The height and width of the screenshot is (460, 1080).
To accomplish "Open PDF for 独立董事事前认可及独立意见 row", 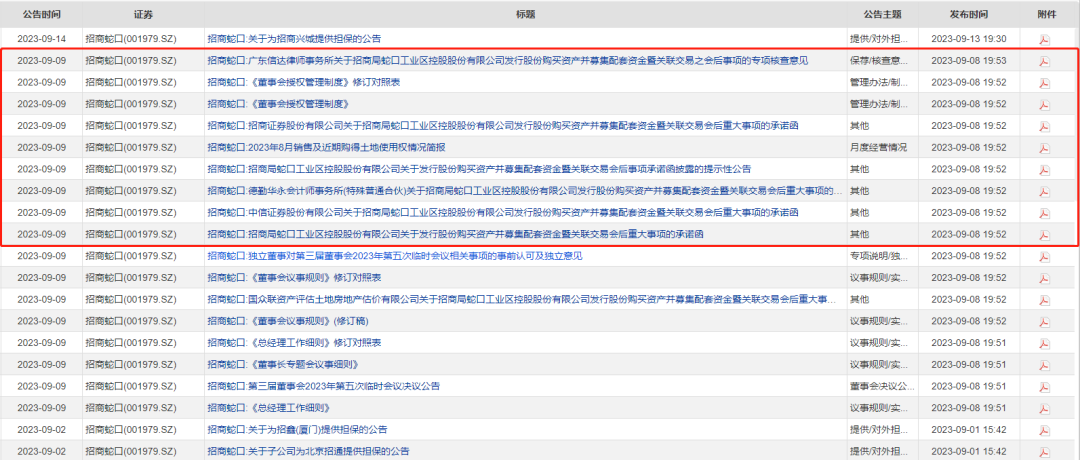I will point(1044,257).
